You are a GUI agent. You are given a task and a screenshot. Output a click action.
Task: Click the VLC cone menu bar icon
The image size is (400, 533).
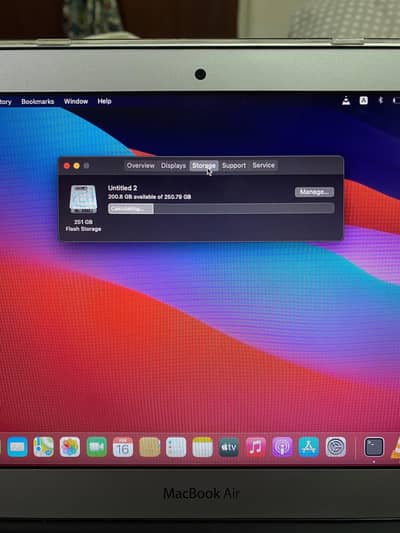pos(346,101)
